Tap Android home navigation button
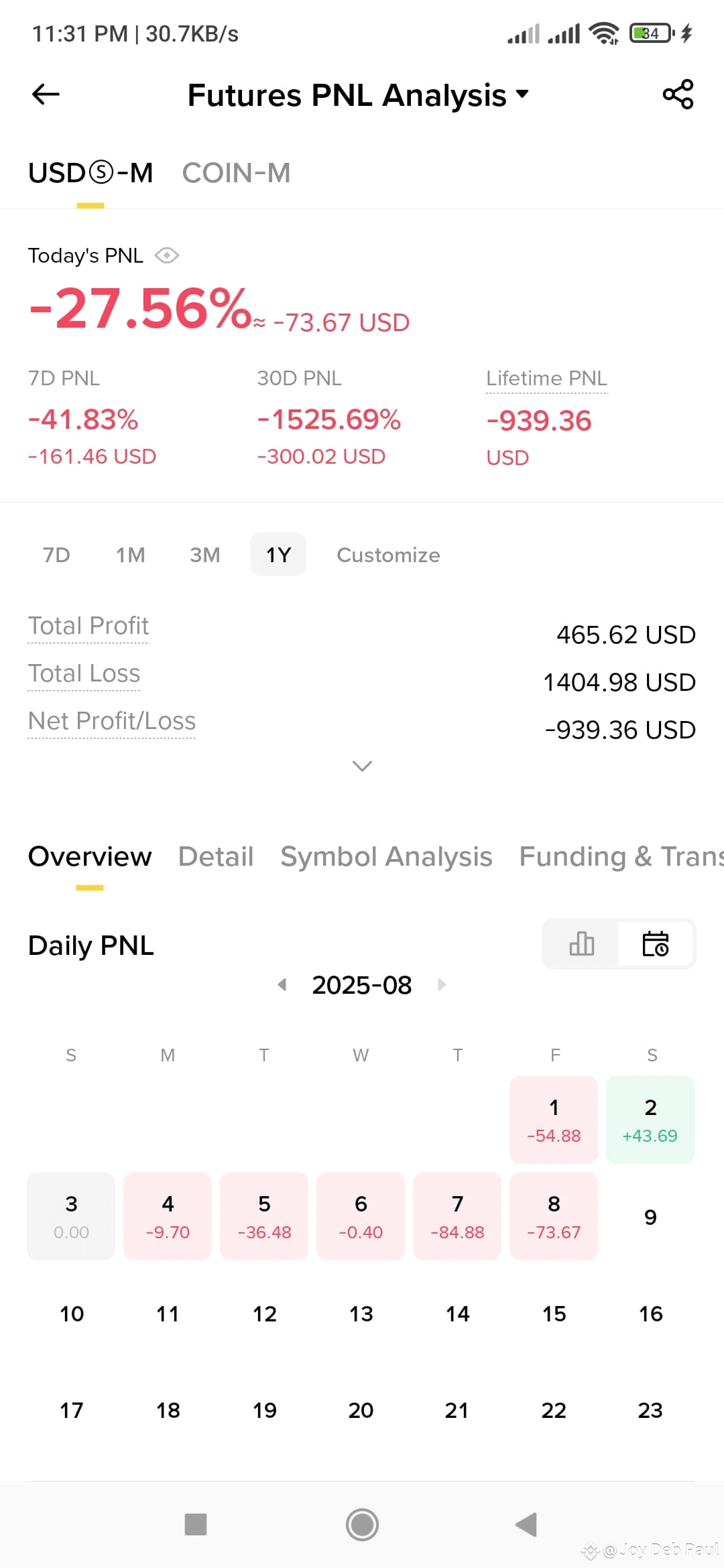 [x=362, y=1525]
